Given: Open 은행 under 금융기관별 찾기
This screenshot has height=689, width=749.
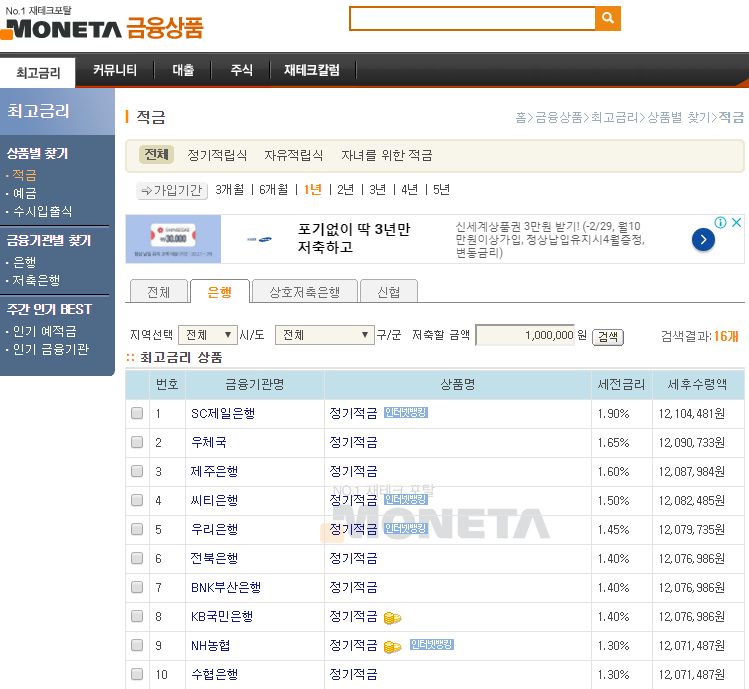Looking at the screenshot, I should tap(24, 262).
